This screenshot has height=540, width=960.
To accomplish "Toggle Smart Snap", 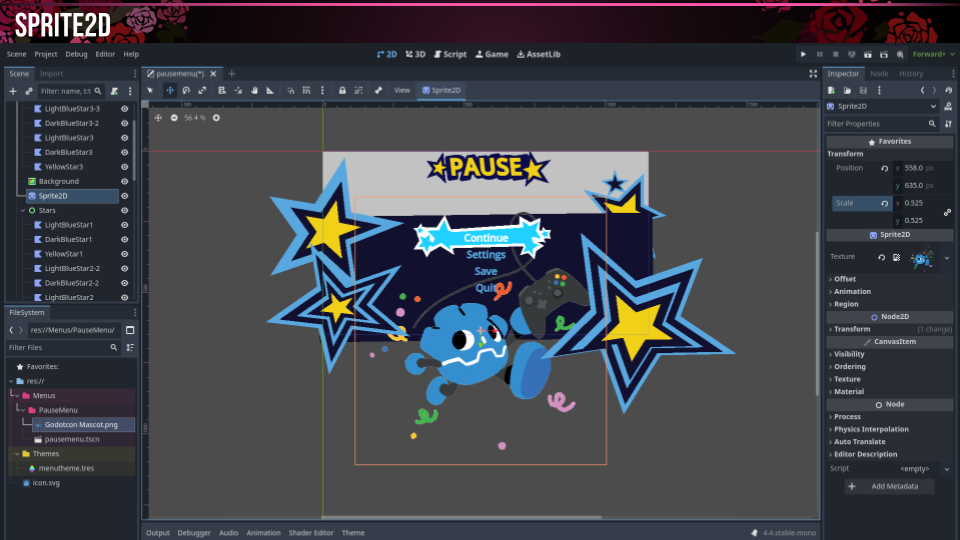I will click(290, 91).
